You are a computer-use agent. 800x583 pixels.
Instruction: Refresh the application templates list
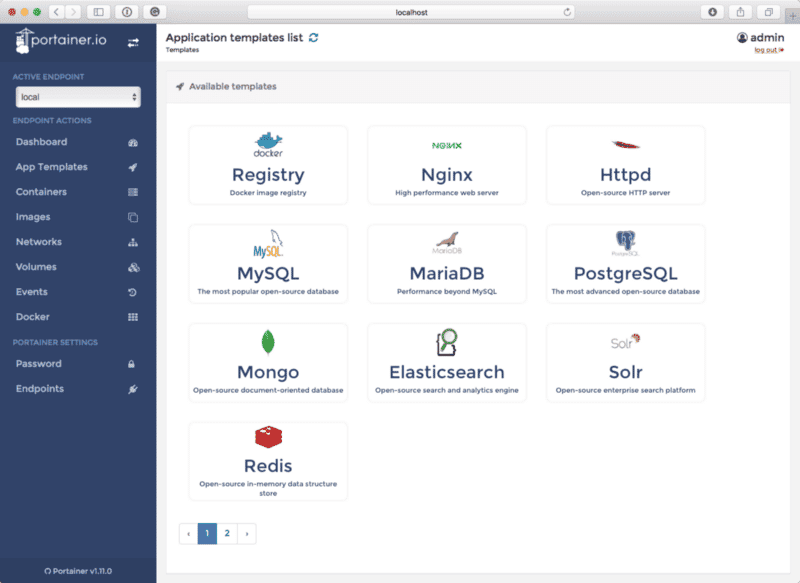pyautogui.click(x=311, y=34)
